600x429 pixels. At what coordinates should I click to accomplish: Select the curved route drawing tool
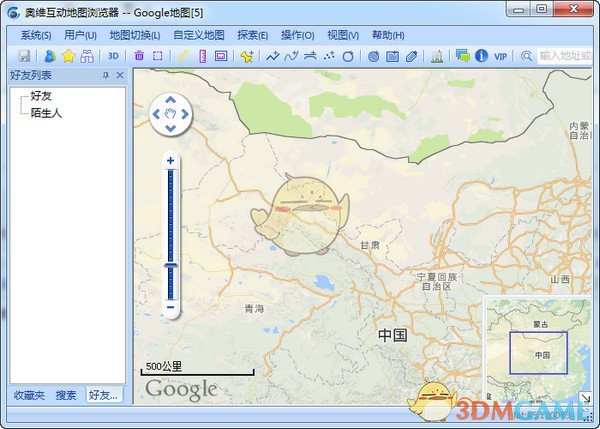pos(292,56)
